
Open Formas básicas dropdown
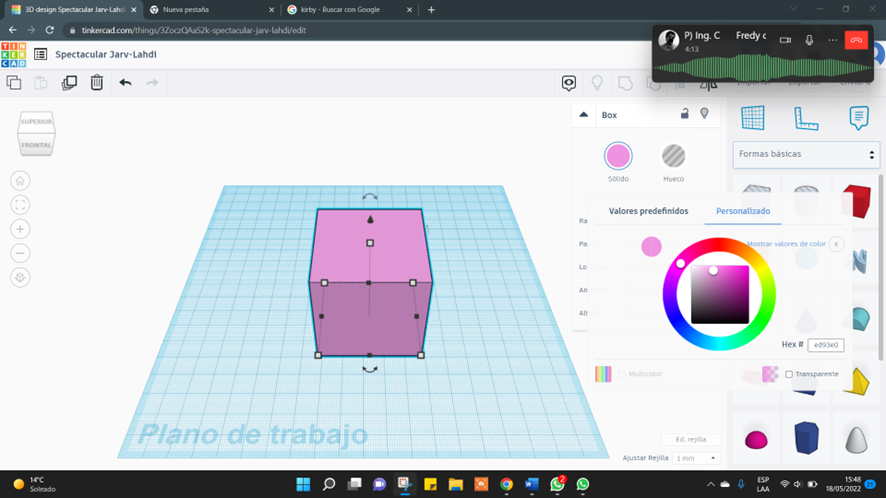point(806,154)
